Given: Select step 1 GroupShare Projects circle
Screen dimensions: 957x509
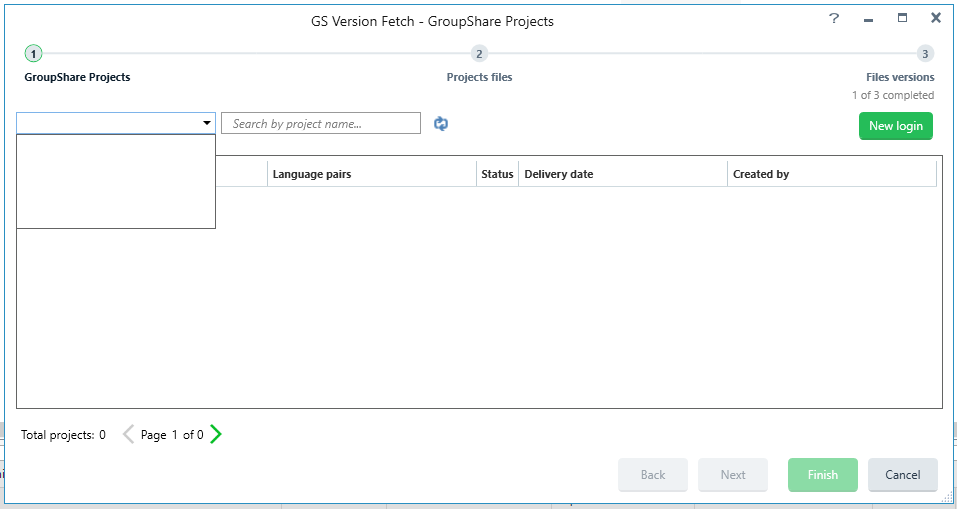Looking at the screenshot, I should [x=33, y=54].
